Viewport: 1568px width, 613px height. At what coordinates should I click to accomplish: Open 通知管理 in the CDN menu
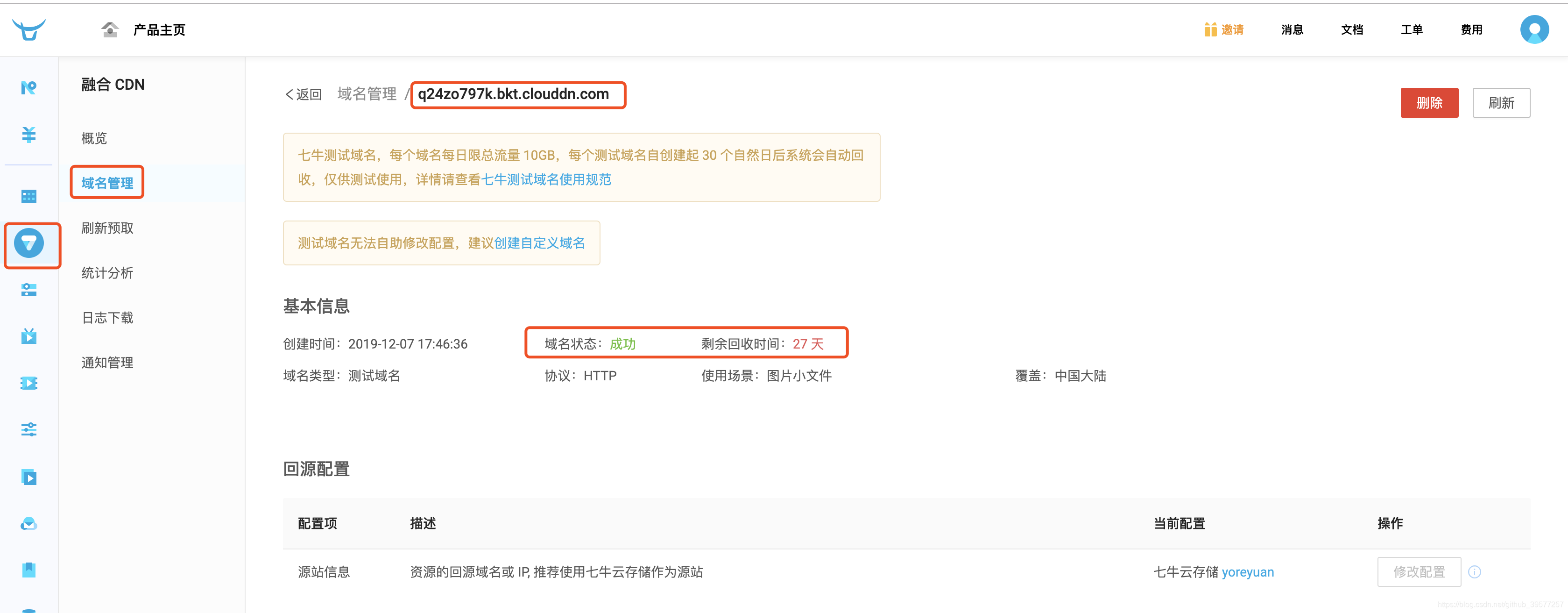pyautogui.click(x=107, y=363)
